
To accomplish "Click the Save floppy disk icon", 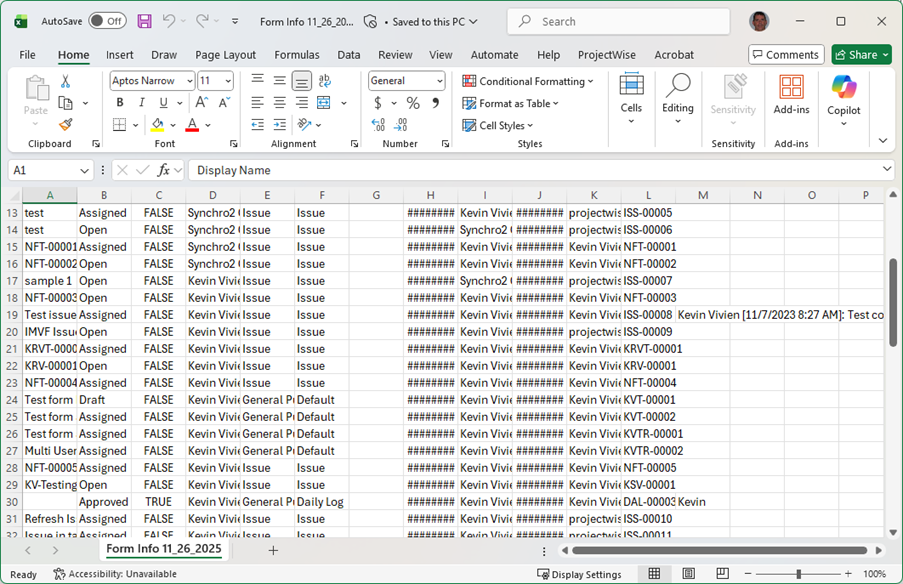I will 144,21.
